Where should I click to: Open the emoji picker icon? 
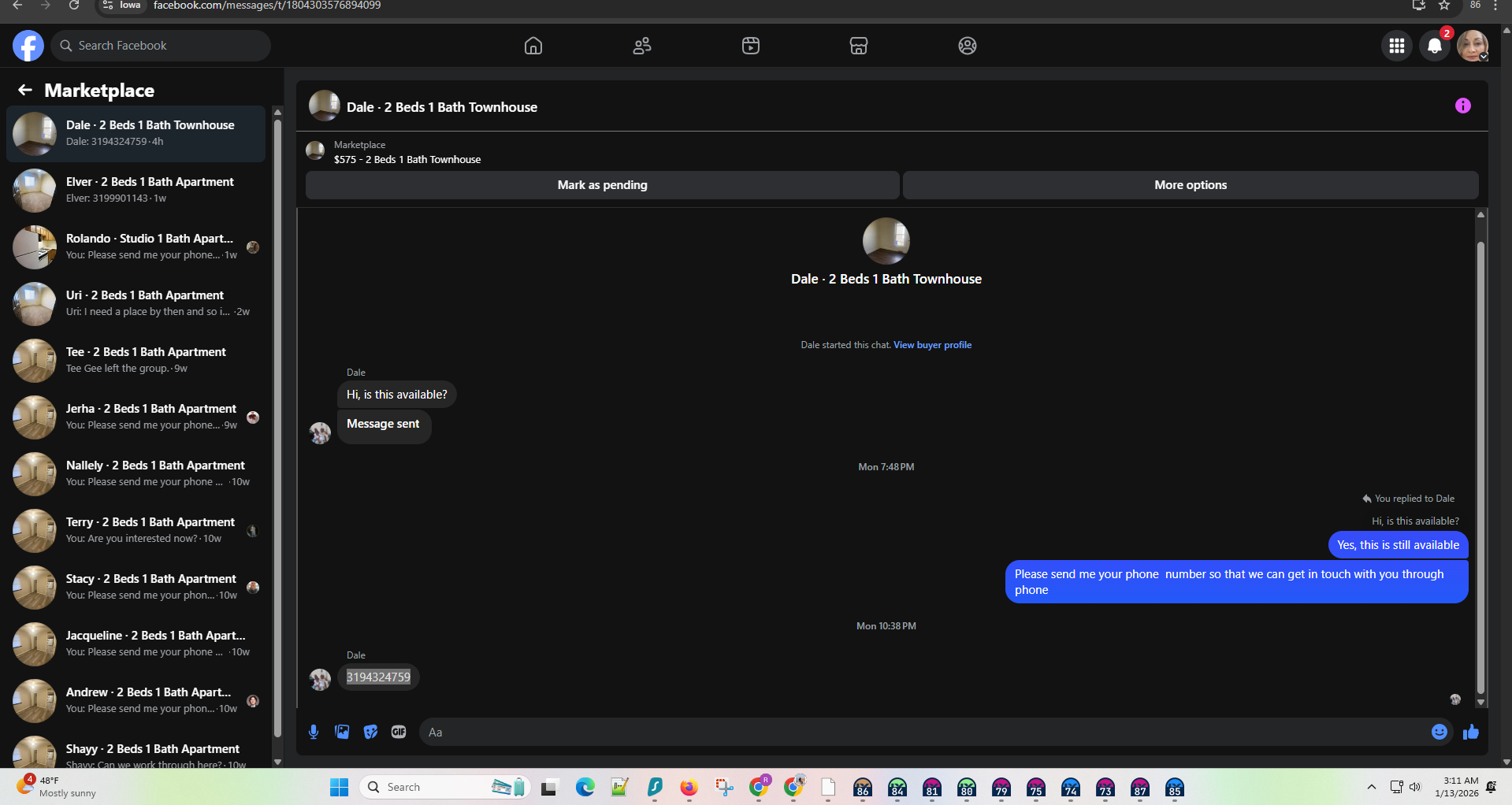pyautogui.click(x=1440, y=732)
